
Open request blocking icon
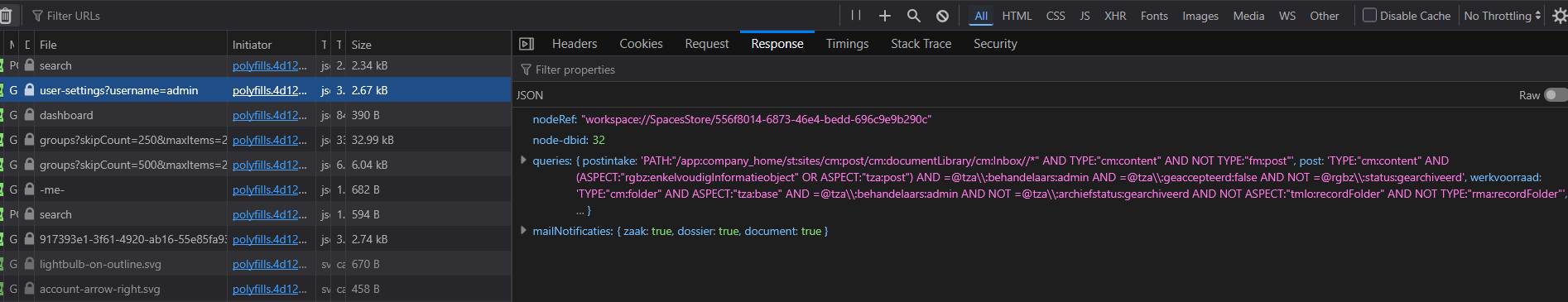942,16
